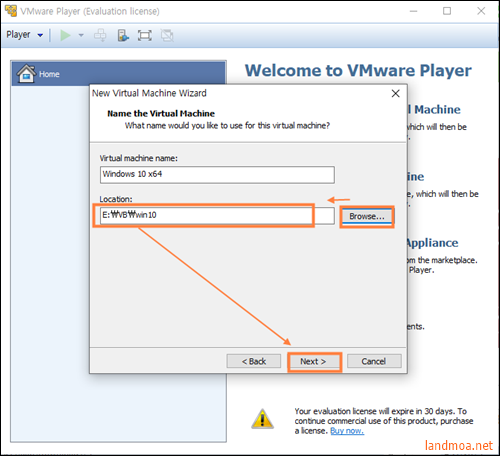The height and width of the screenshot is (456, 500).
Task: Expand the power options arrow beside Play
Action: point(81,35)
